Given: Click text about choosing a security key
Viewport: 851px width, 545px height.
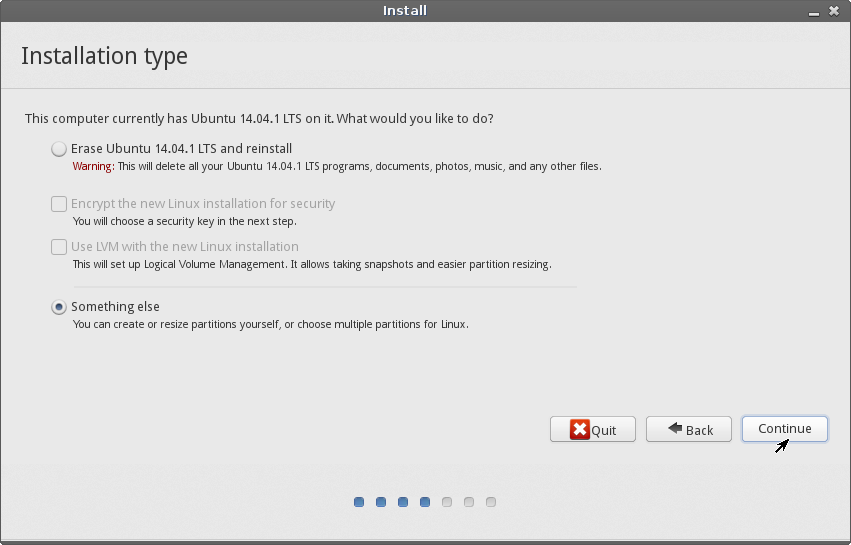Looking at the screenshot, I should click(185, 221).
